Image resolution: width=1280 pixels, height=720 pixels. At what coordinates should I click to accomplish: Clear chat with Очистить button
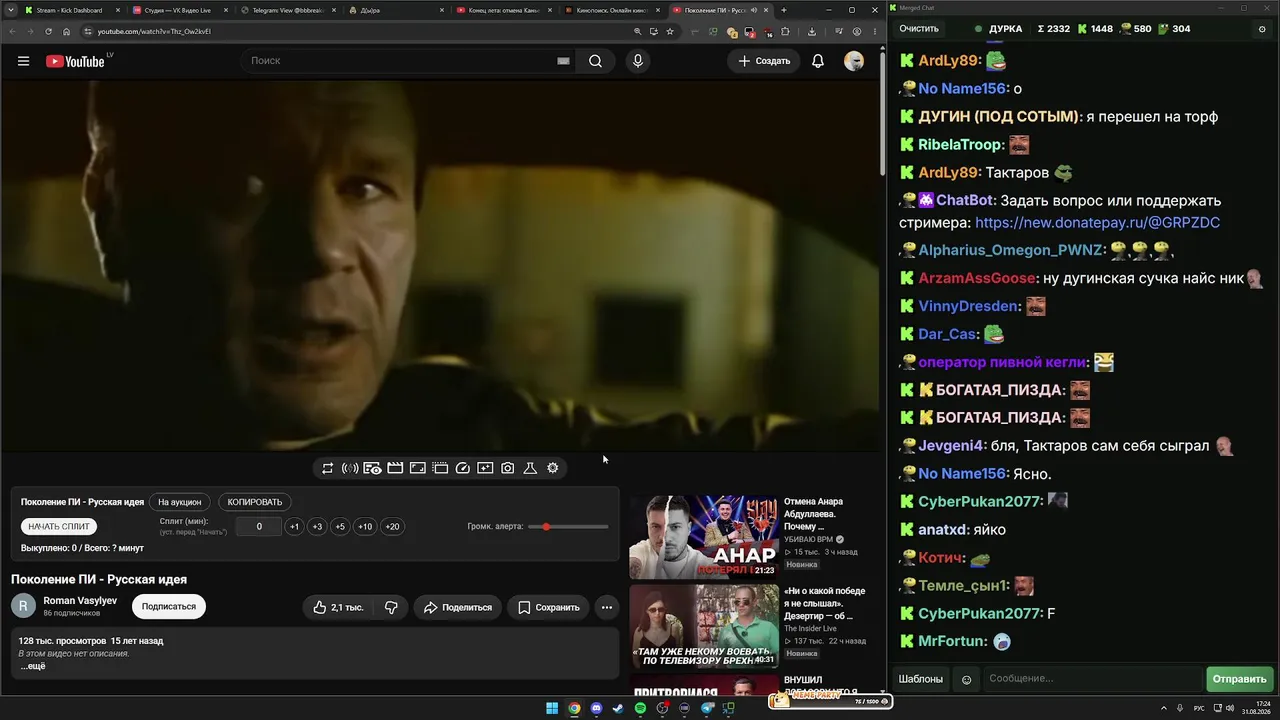(x=919, y=29)
